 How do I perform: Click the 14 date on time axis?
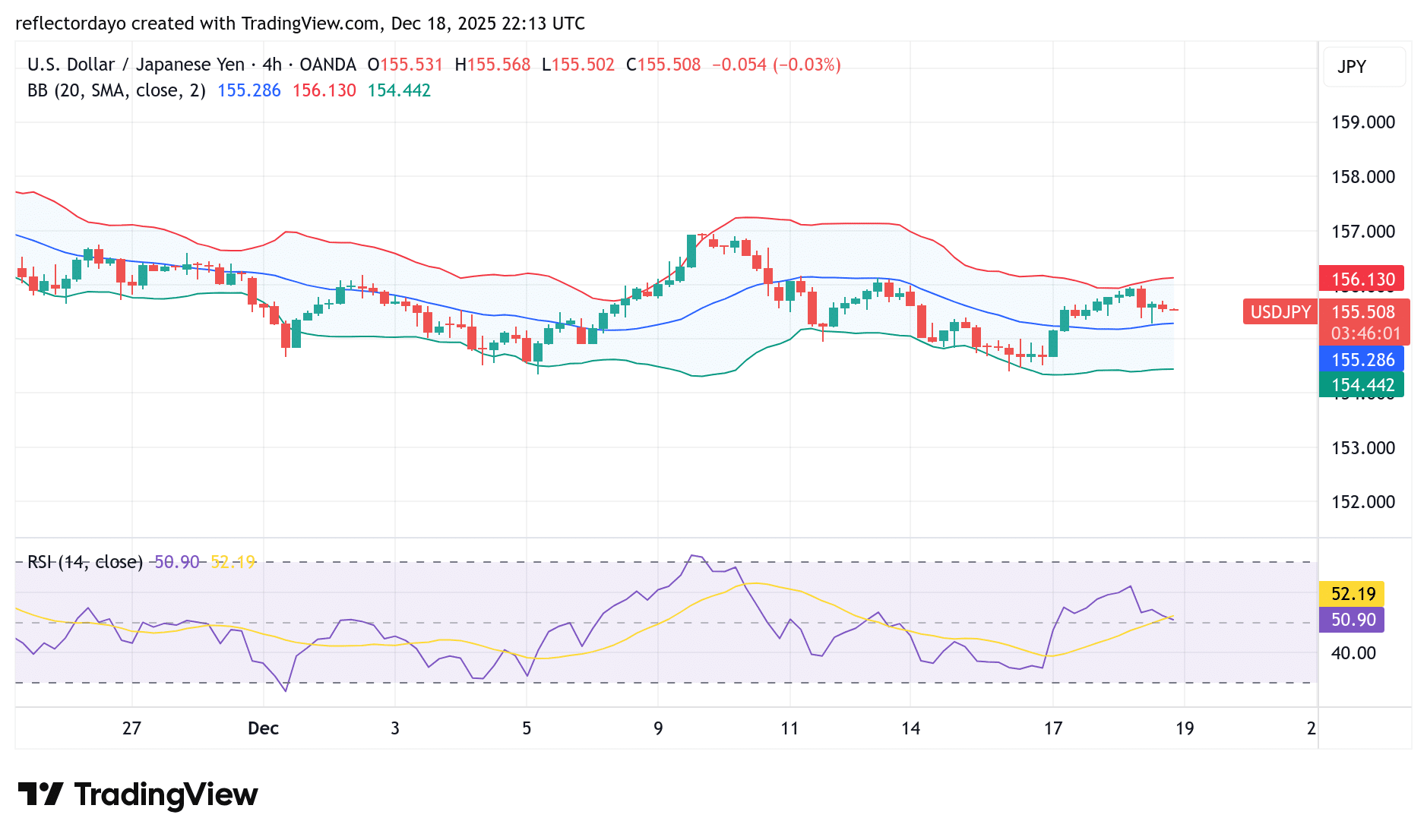pyautogui.click(x=910, y=728)
